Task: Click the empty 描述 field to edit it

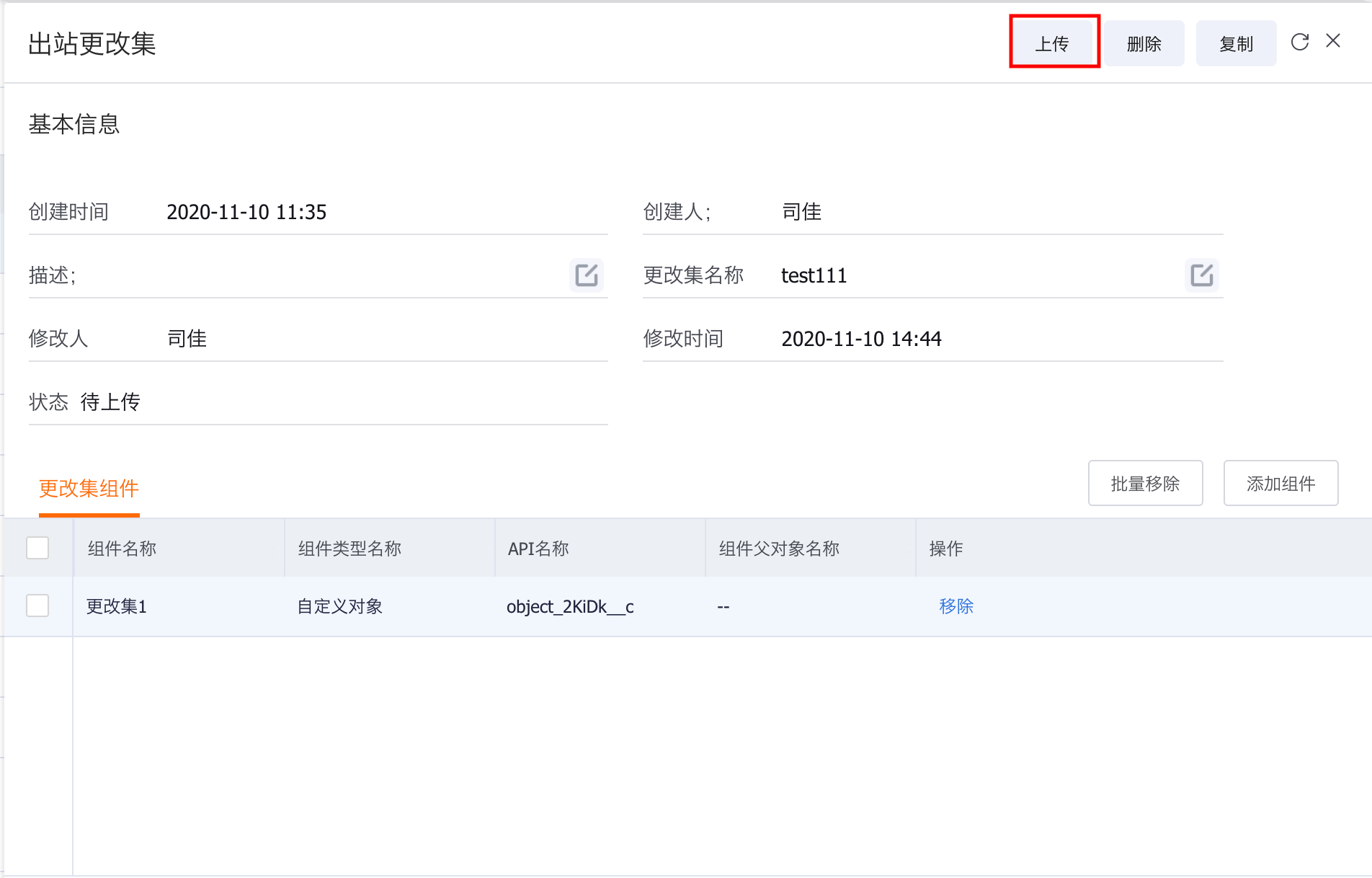Action: coord(324,275)
